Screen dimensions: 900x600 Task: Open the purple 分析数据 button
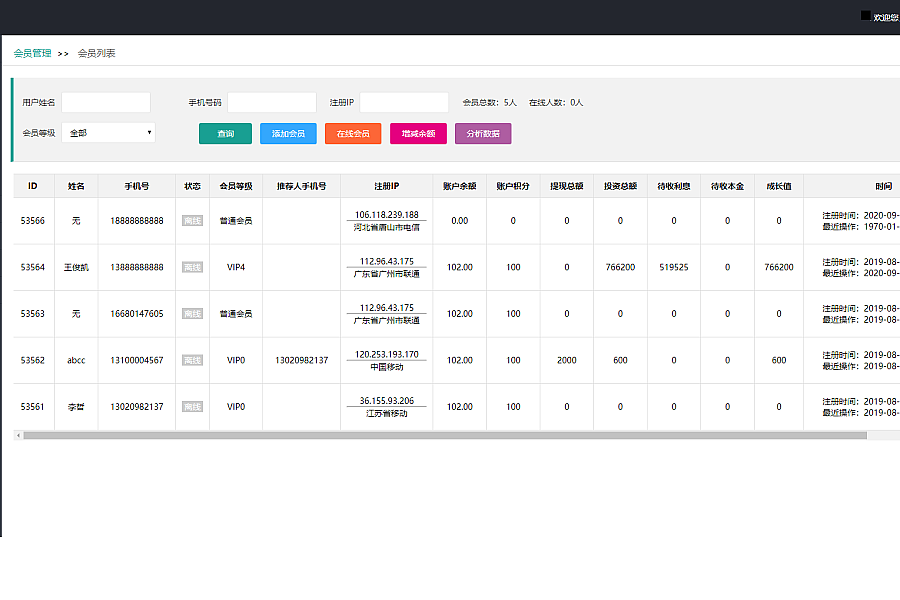click(483, 133)
